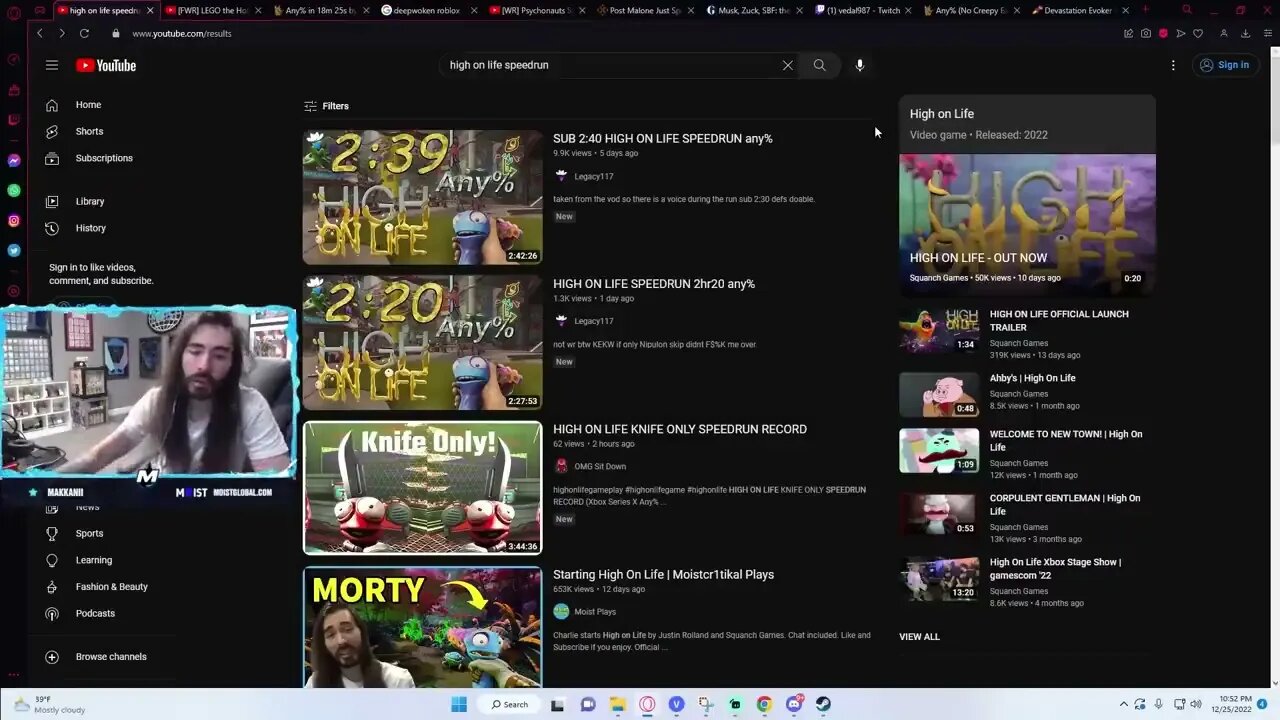Image resolution: width=1280 pixels, height=720 pixels.
Task: Open Windows Start menu
Action: click(x=459, y=704)
